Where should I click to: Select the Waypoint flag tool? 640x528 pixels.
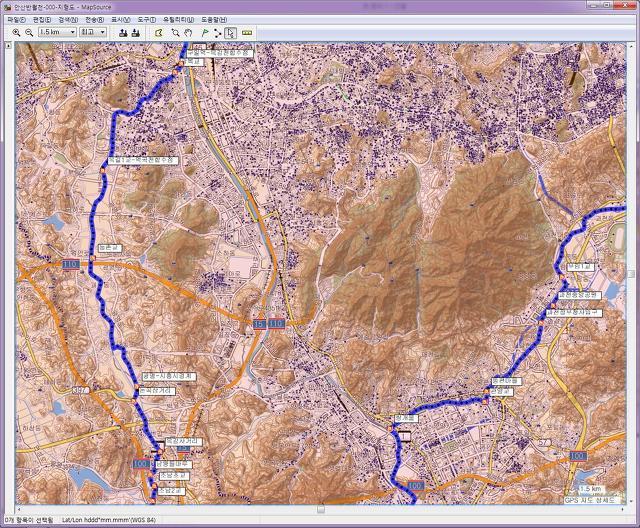pyautogui.click(x=205, y=33)
